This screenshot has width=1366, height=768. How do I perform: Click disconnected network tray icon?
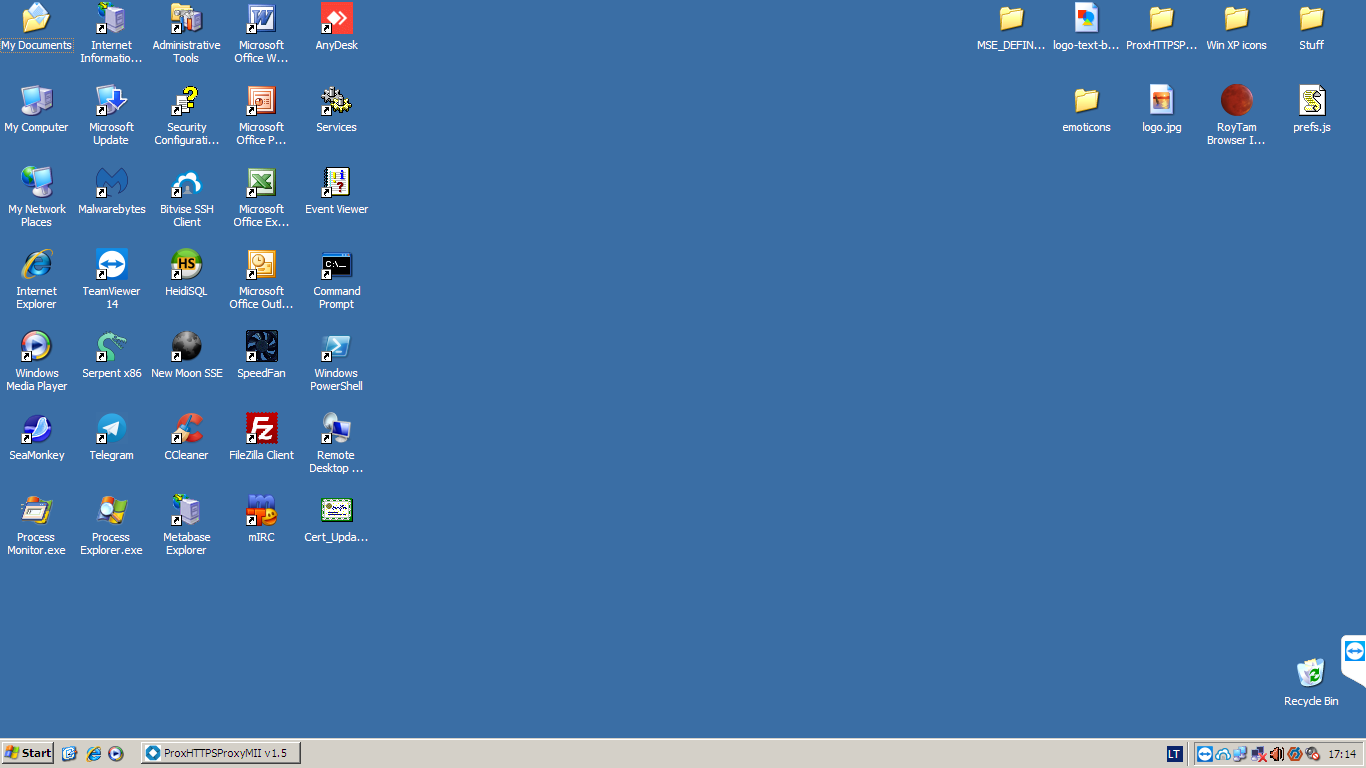tap(1258, 754)
